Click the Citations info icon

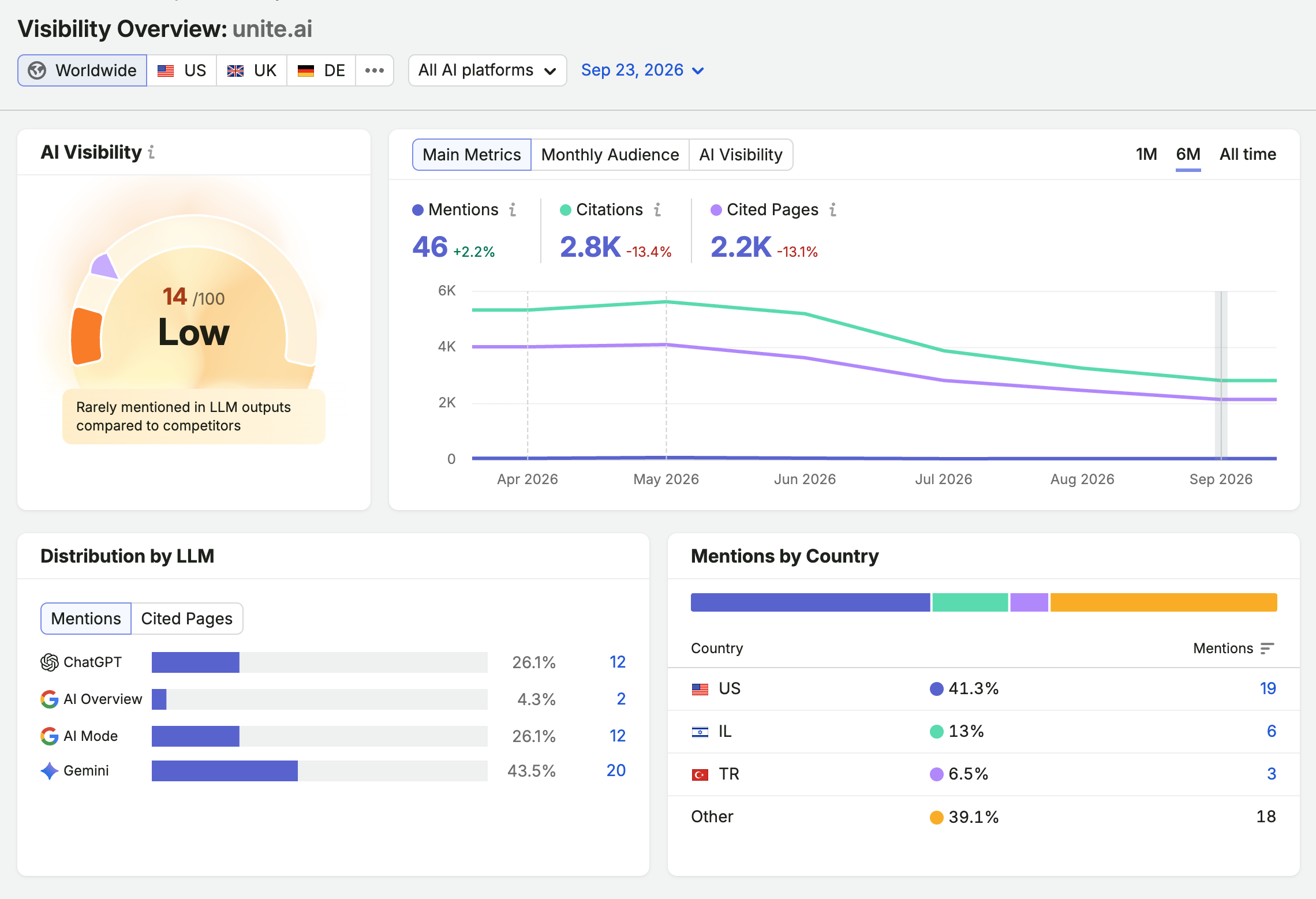(657, 209)
